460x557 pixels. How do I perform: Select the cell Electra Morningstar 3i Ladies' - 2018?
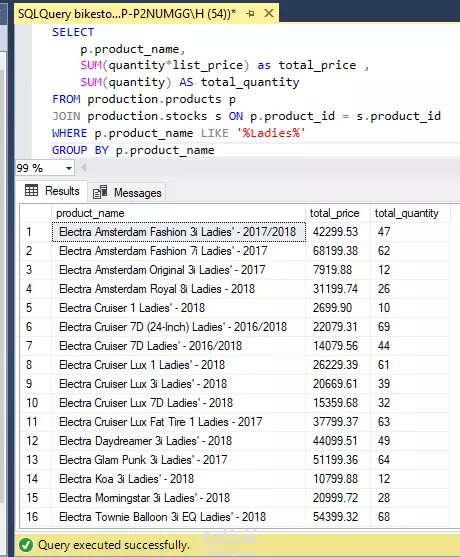(179, 498)
